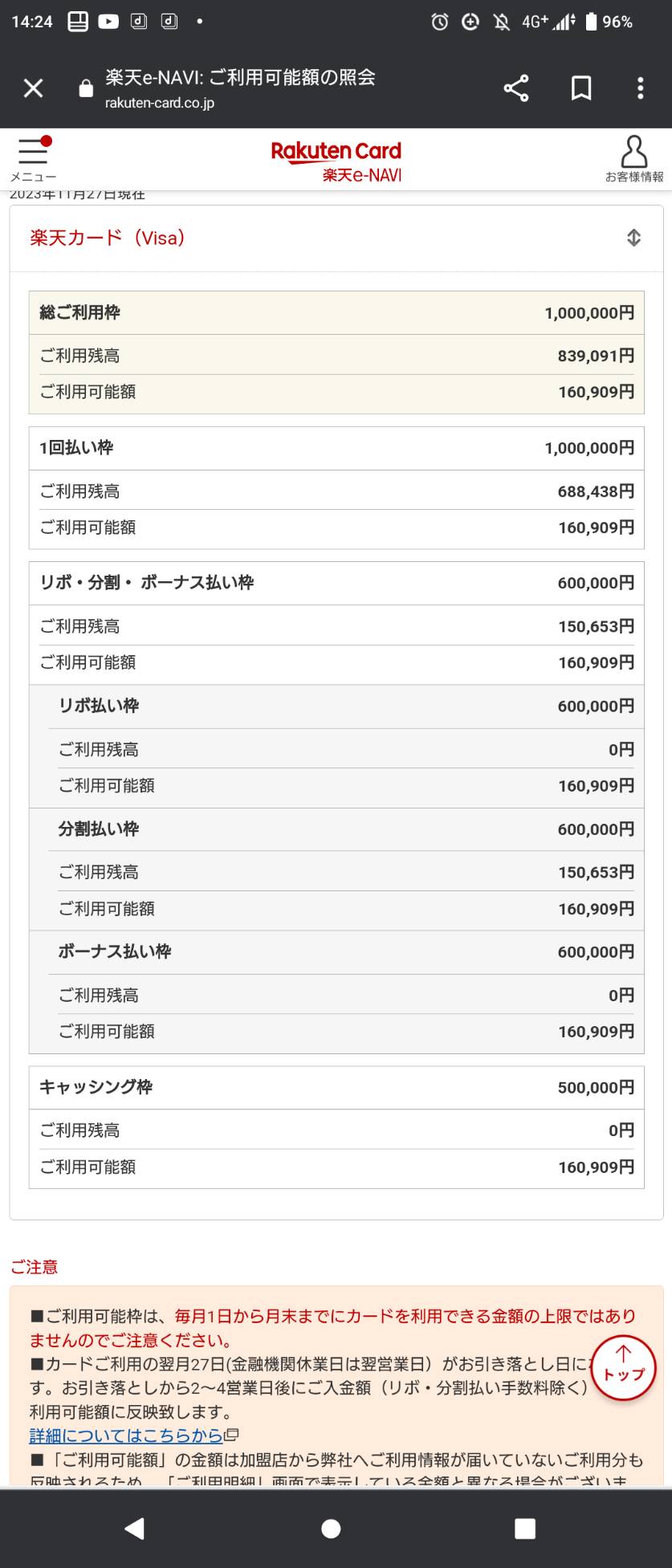Open the three-dot browser options menu
The height and width of the screenshot is (1568, 672).
tap(640, 88)
